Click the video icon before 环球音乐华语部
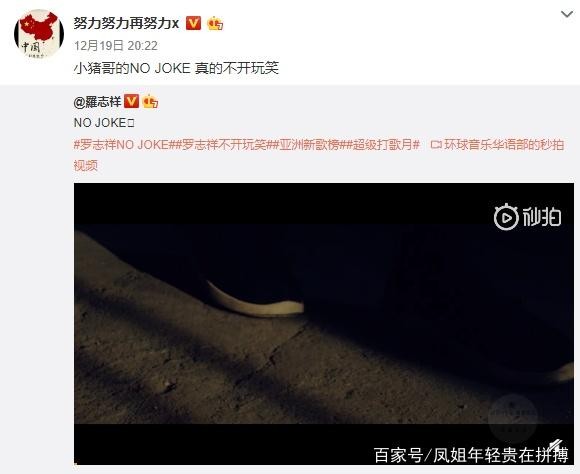 (436, 145)
